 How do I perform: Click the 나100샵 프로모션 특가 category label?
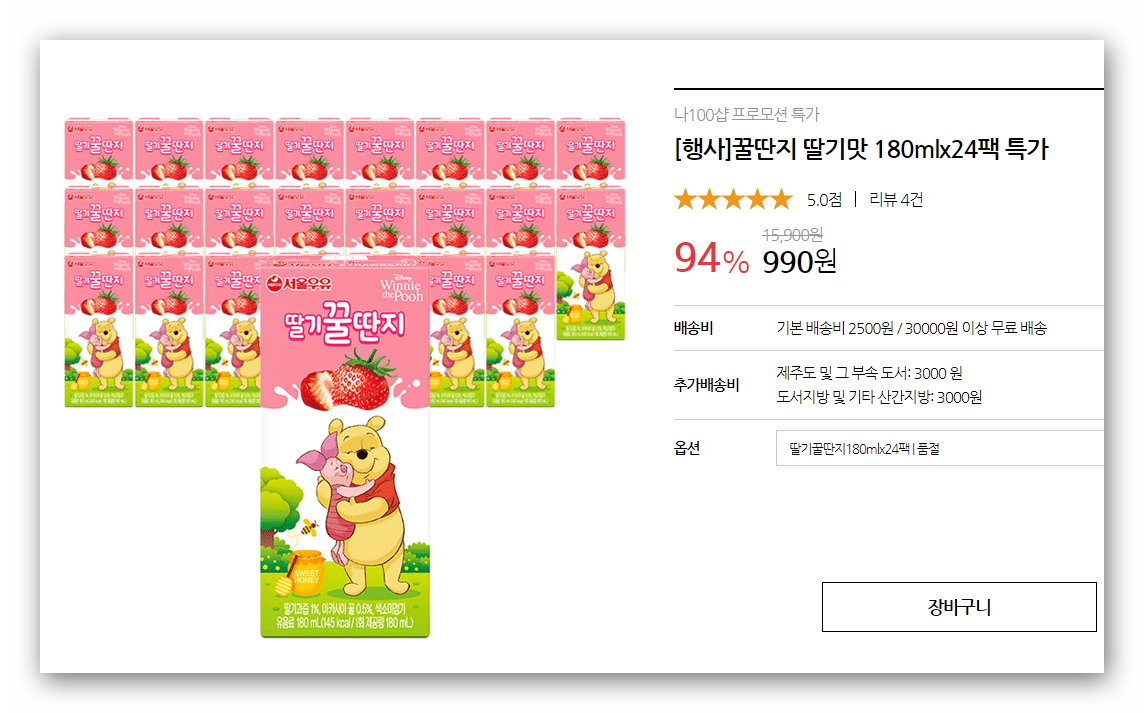746,114
